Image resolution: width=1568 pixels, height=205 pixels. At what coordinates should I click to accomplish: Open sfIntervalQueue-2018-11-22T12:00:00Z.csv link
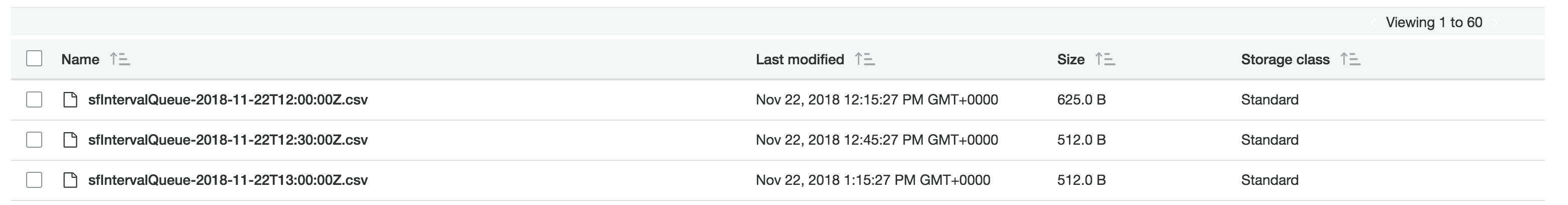pos(228,100)
